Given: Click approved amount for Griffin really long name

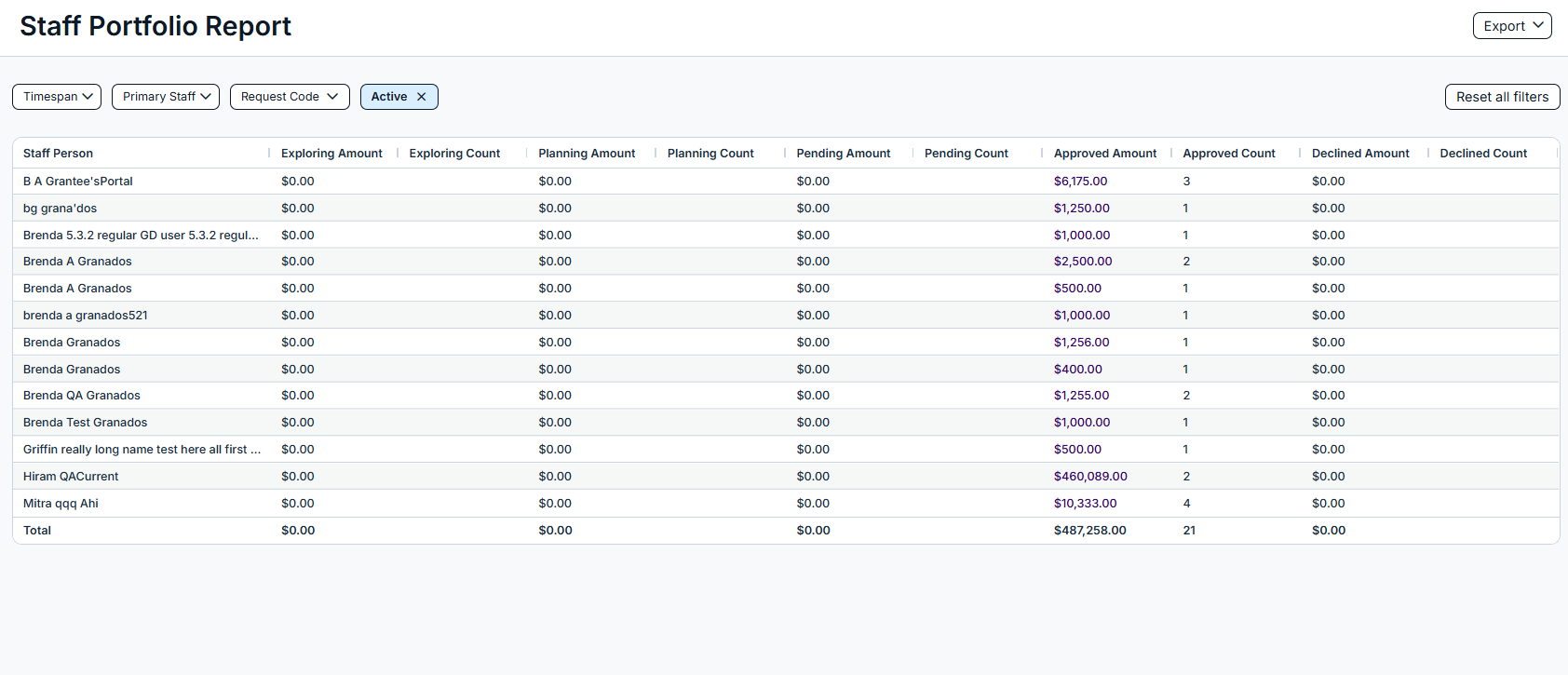Looking at the screenshot, I should coord(1077,450).
